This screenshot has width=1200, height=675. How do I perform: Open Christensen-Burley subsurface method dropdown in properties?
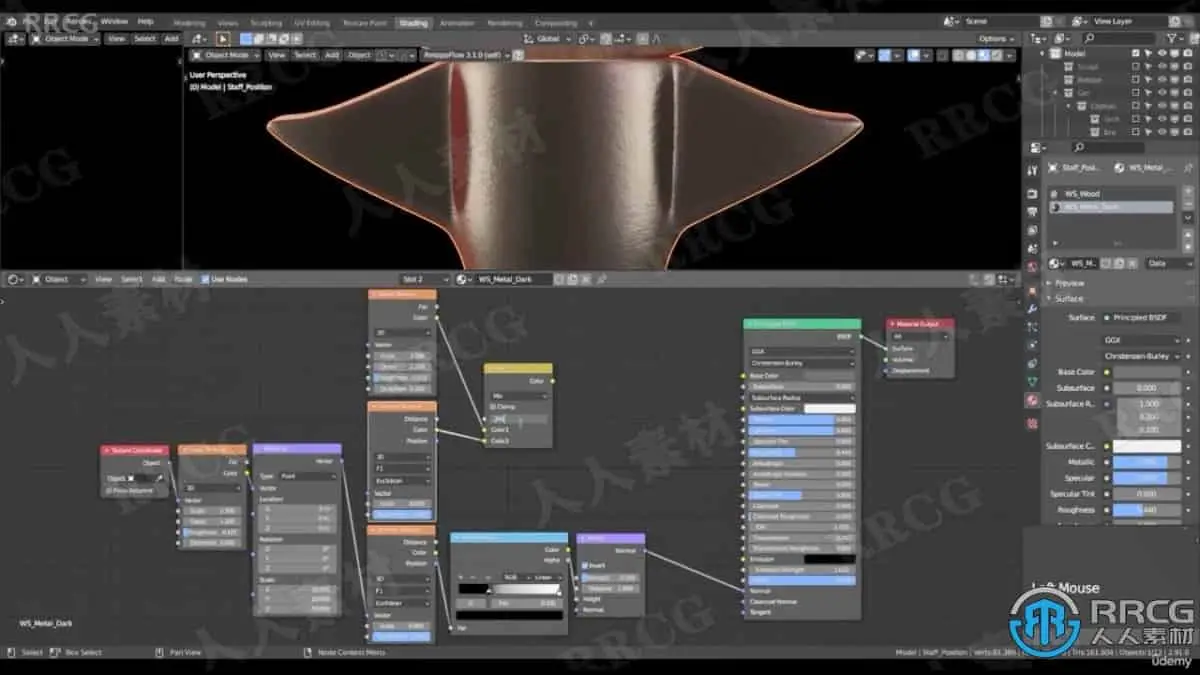1140,355
